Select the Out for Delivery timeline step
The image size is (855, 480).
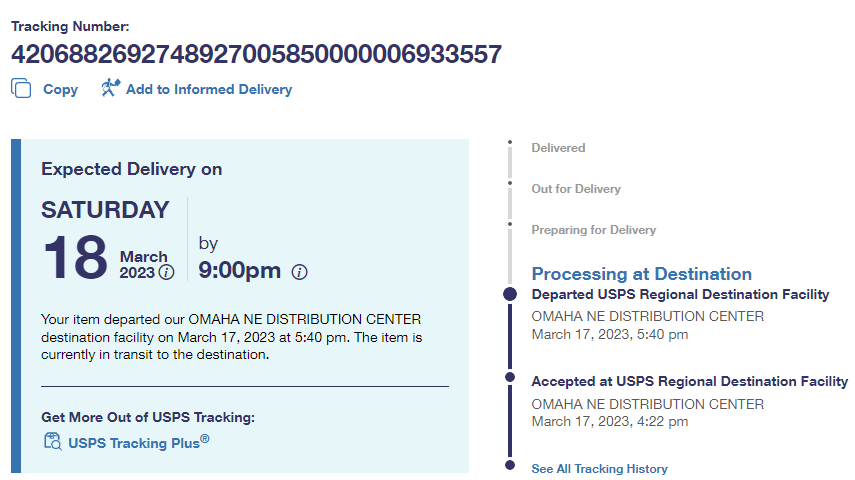click(576, 189)
